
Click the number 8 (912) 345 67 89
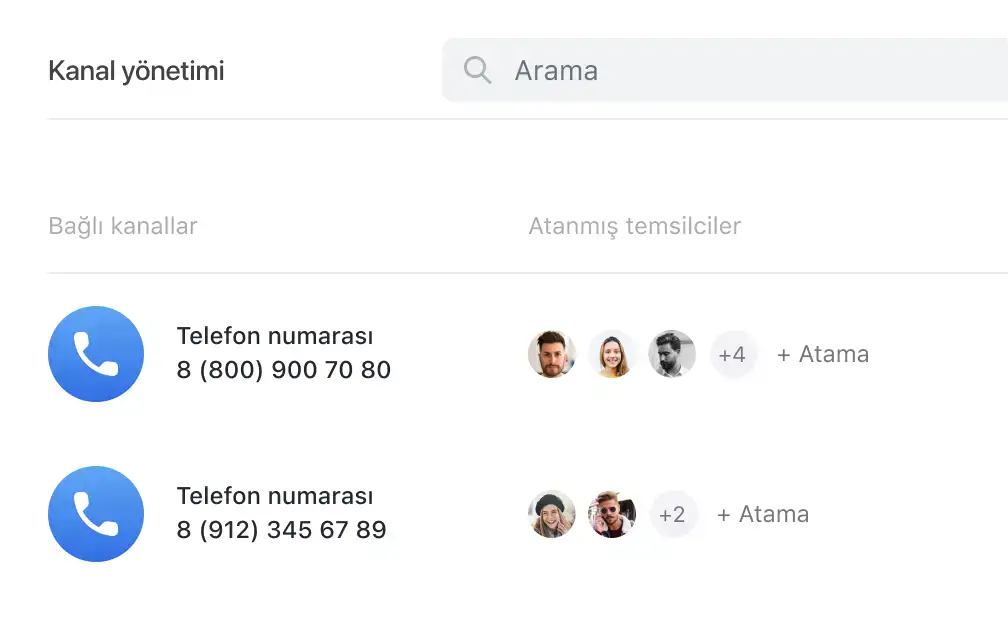click(x=282, y=530)
